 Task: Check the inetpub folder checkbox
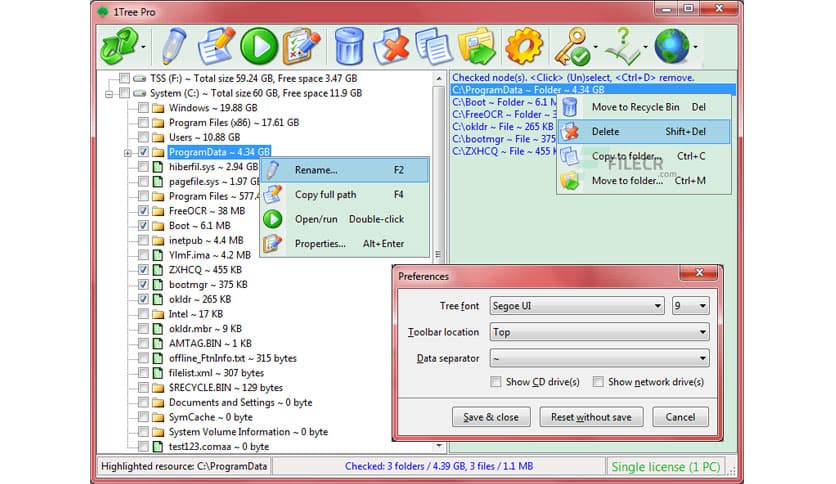143,240
